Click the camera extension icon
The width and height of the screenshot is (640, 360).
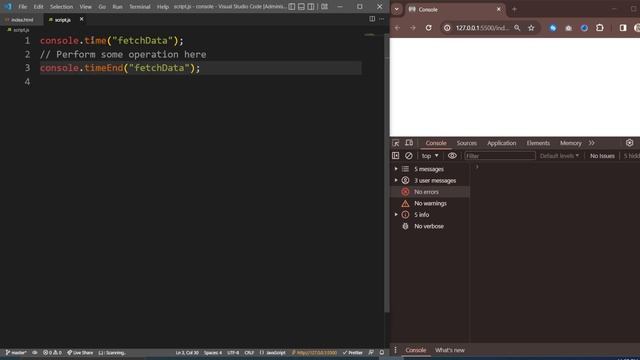pyautogui.click(x=569, y=28)
